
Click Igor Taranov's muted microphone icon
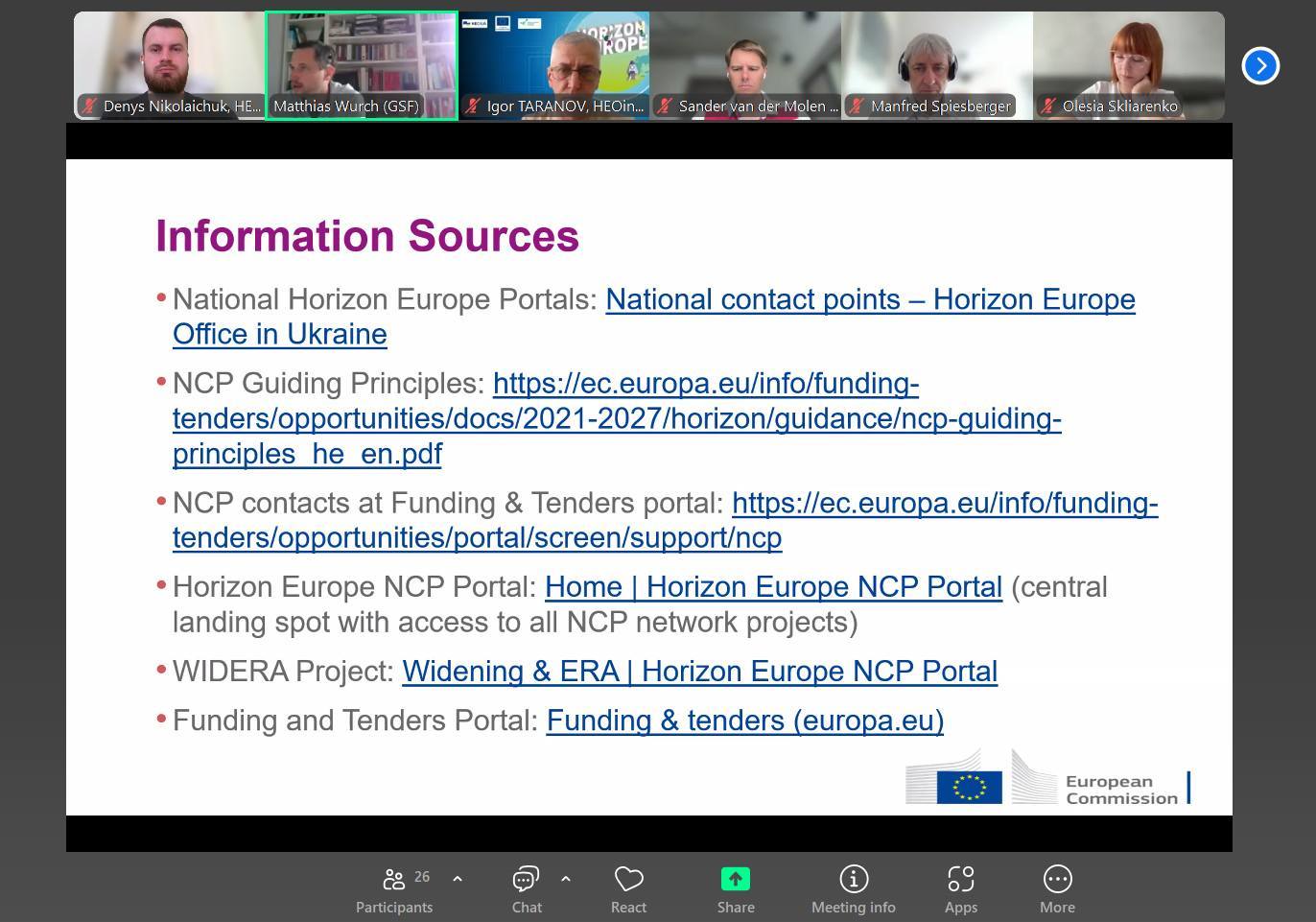[473, 106]
